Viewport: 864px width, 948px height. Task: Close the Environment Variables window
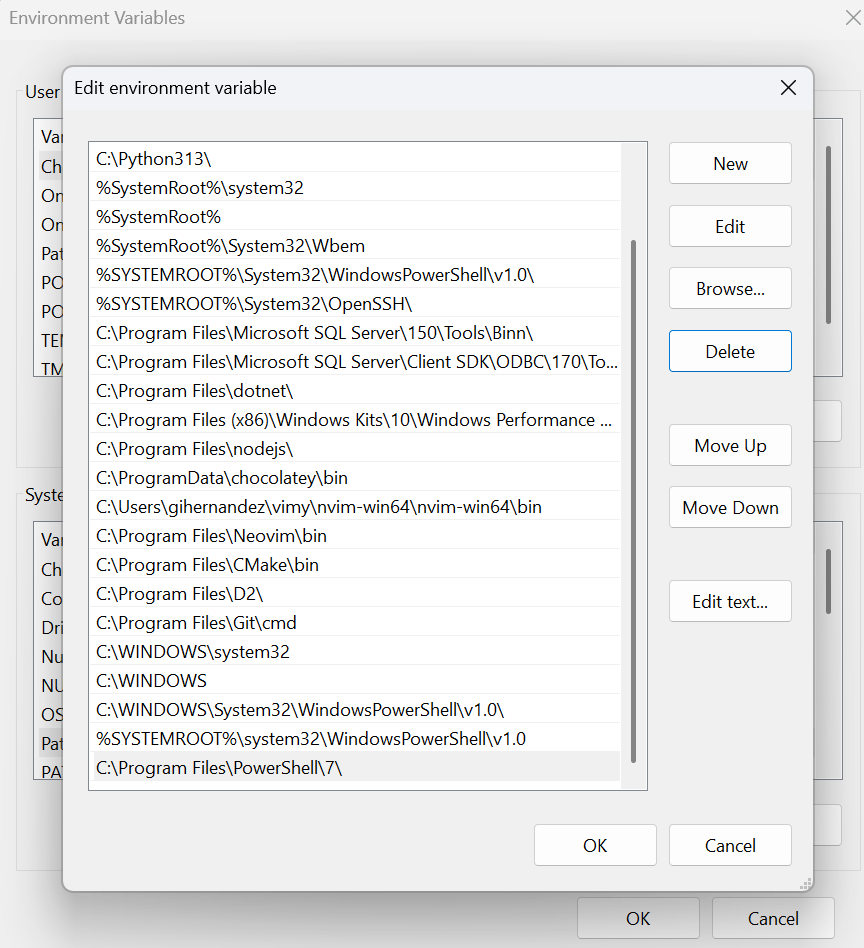(x=853, y=18)
